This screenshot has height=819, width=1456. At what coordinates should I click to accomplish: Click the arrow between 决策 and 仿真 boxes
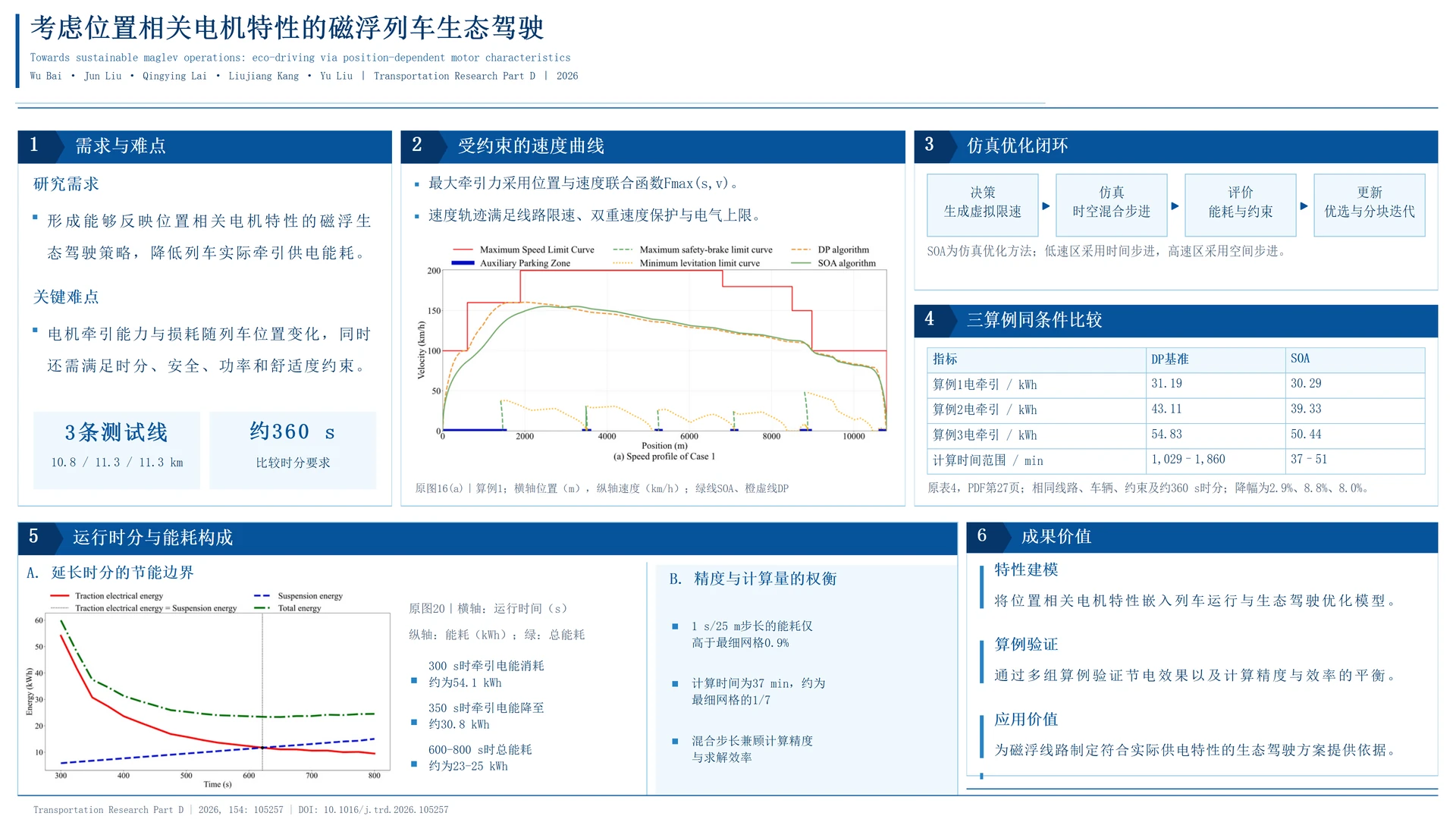pos(1046,206)
